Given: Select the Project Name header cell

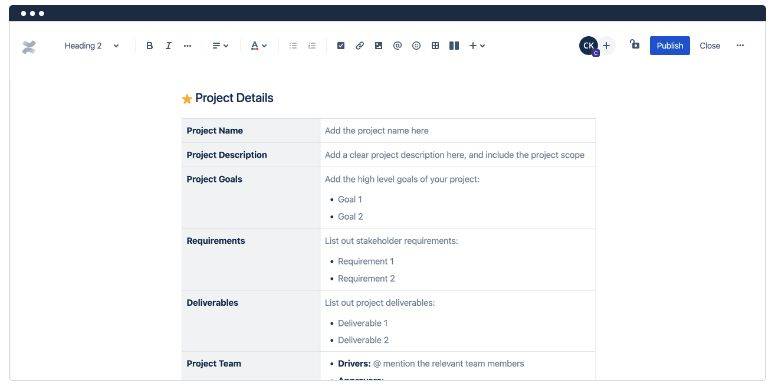Looking at the screenshot, I should [251, 130].
